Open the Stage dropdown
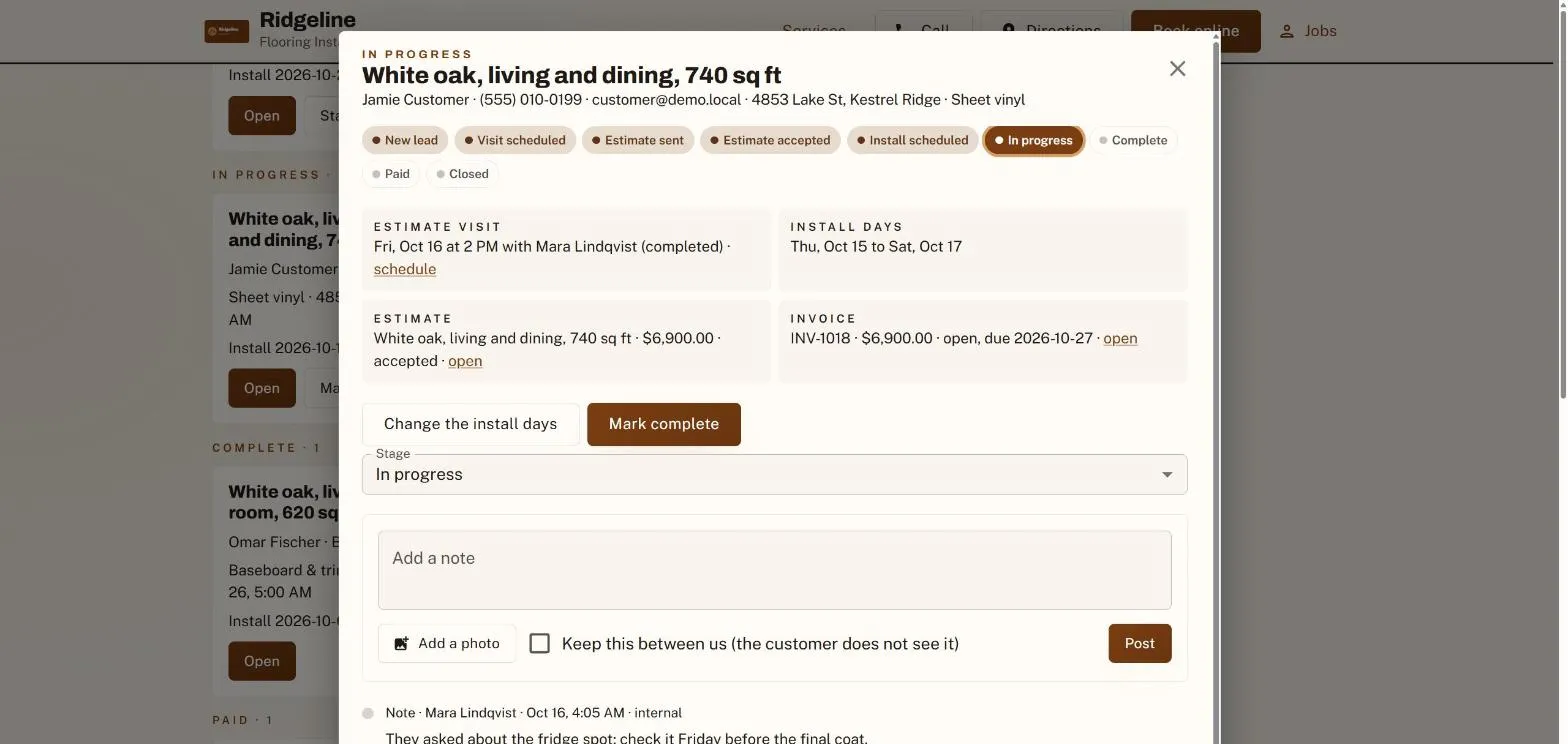Image resolution: width=1568 pixels, height=744 pixels. (775, 474)
